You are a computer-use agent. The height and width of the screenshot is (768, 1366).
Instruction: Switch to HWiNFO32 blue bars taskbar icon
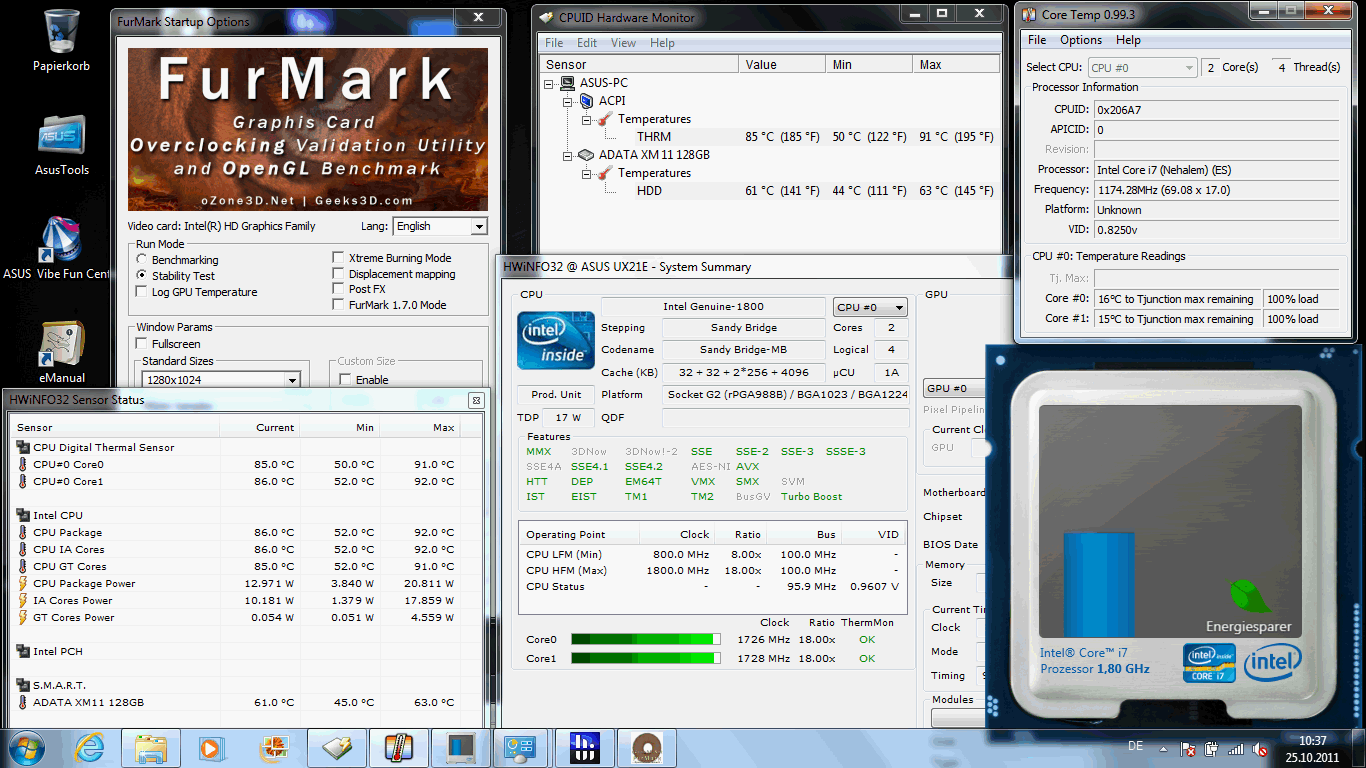pos(584,747)
